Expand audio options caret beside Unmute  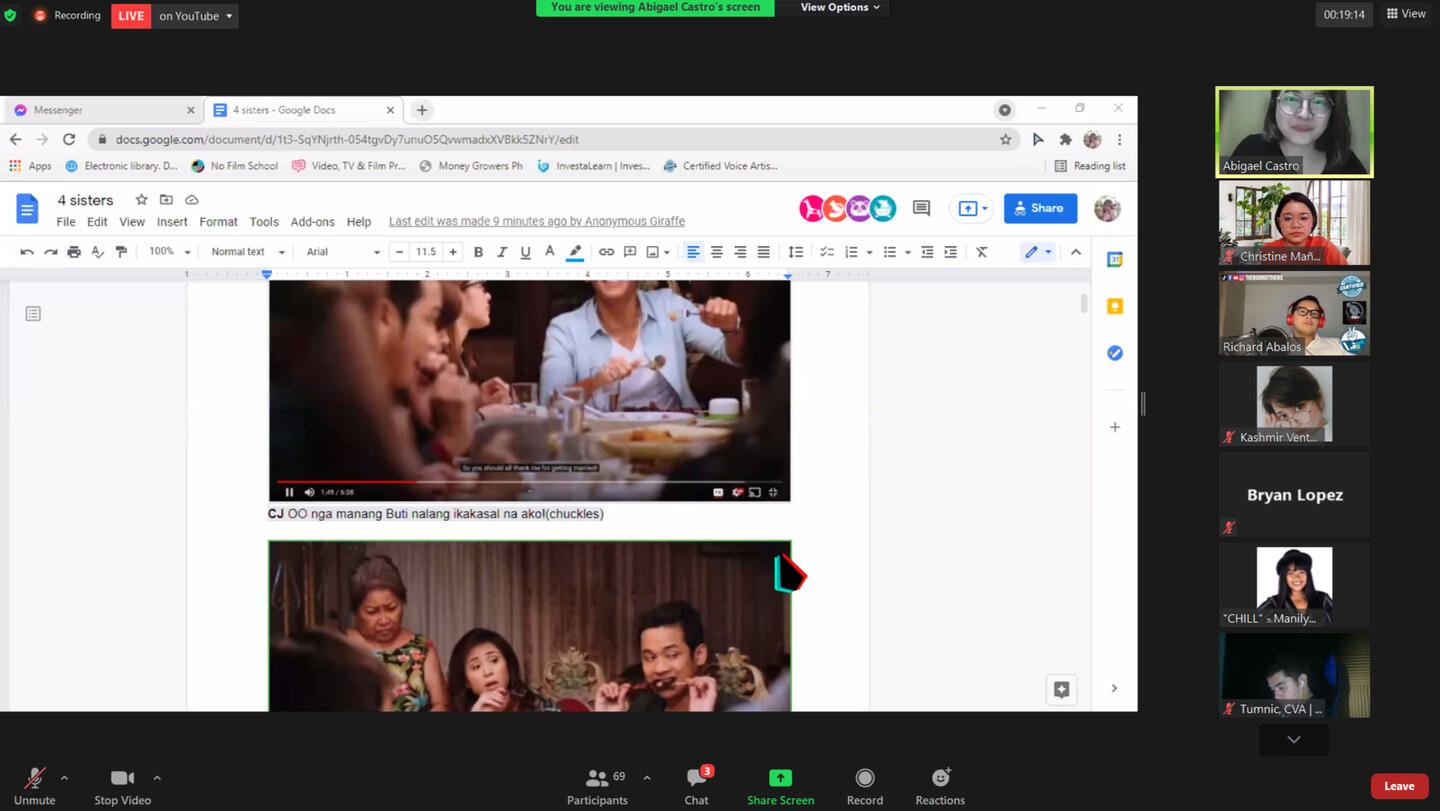(x=64, y=777)
